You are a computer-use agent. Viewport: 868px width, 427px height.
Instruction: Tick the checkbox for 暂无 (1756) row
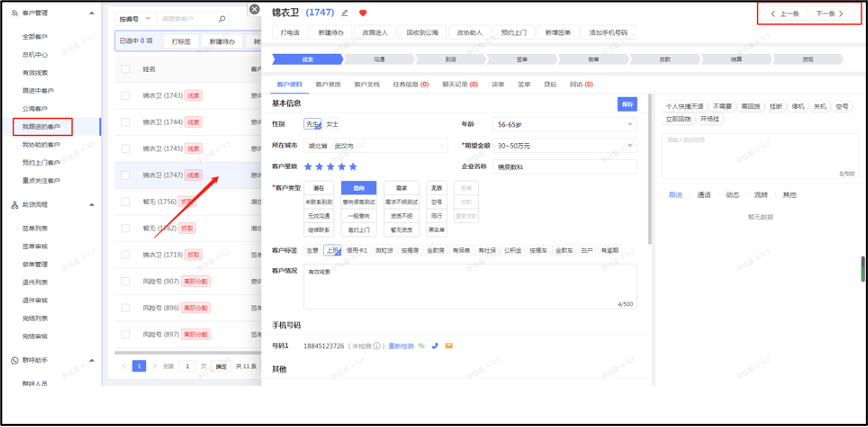[126, 202]
